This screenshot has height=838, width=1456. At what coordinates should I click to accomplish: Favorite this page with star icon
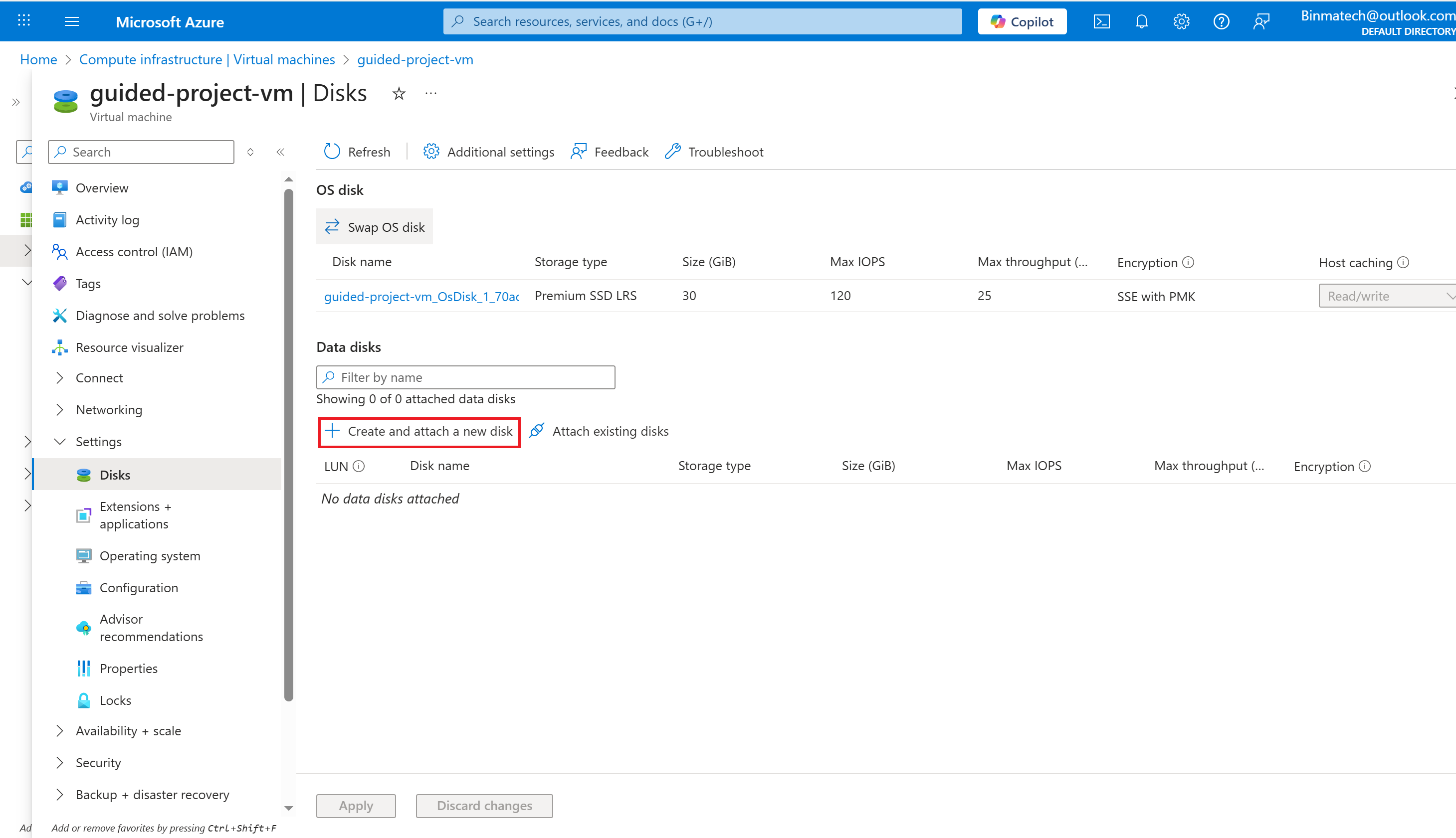tap(399, 93)
